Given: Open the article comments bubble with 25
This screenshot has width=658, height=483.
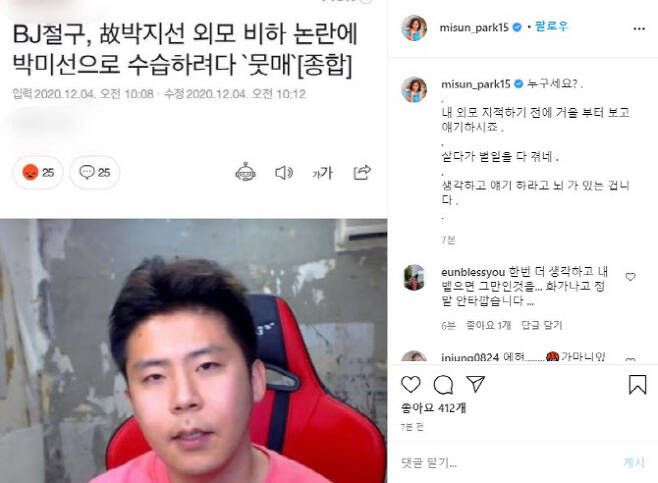Looking at the screenshot, I should 94,172.
